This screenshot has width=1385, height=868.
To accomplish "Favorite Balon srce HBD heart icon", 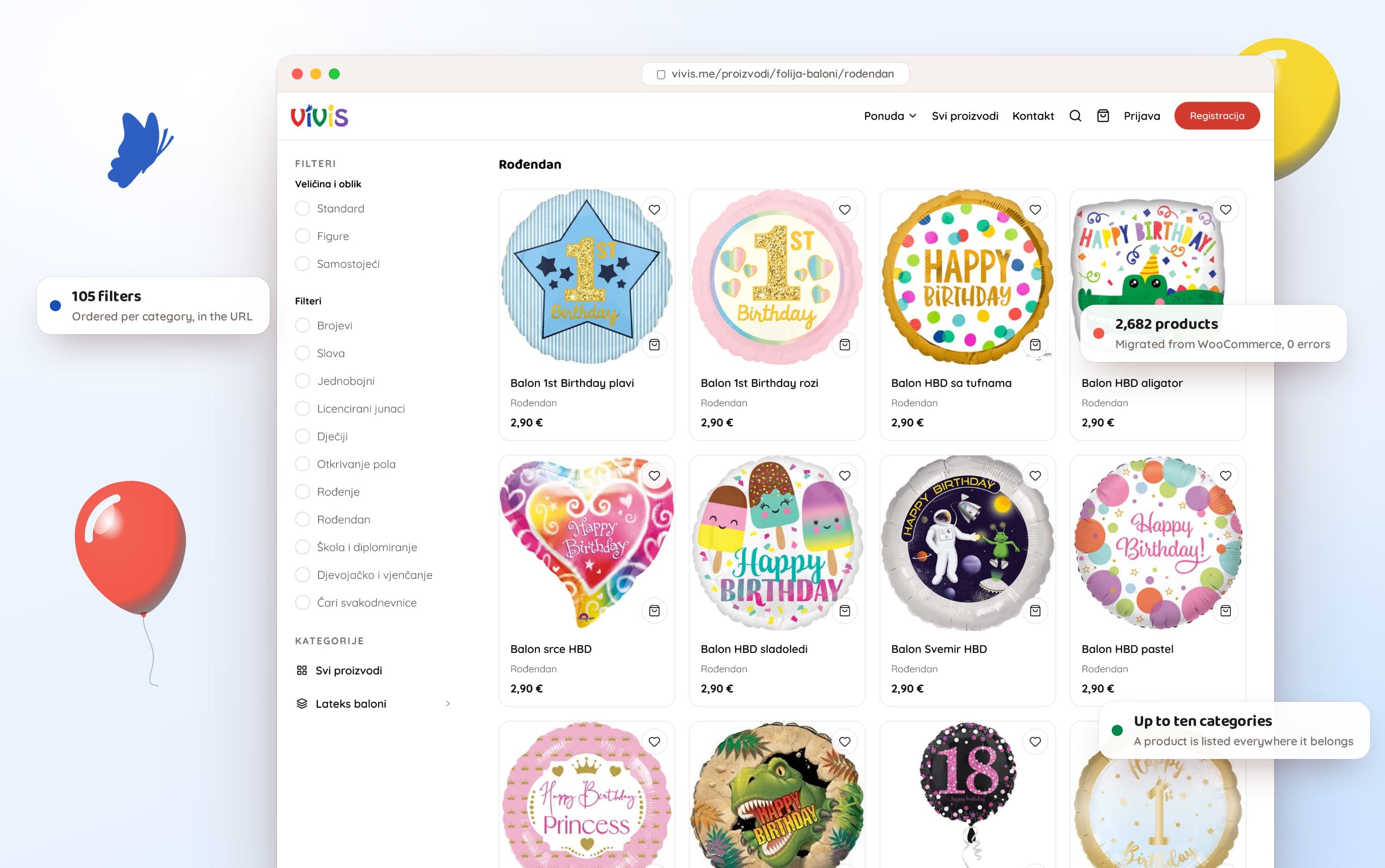I will coord(654,476).
